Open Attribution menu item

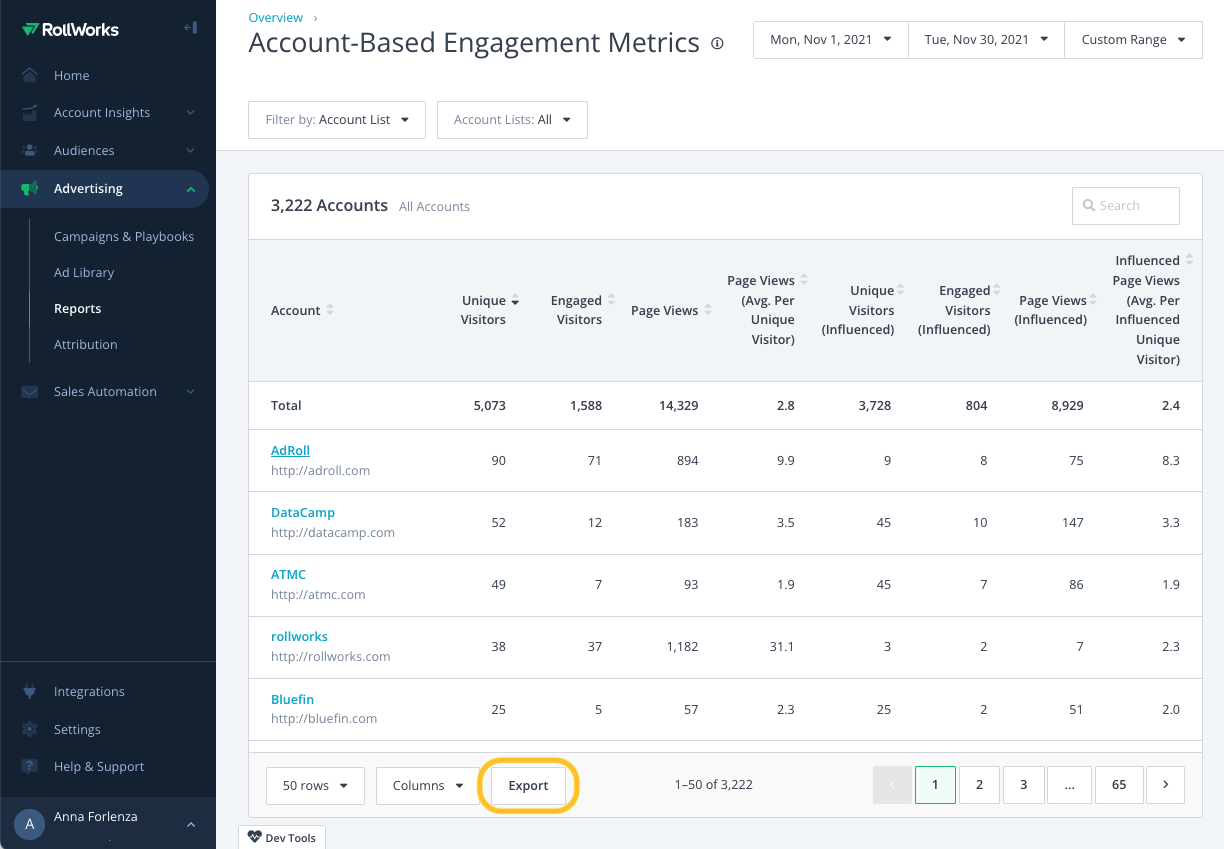[x=86, y=345]
